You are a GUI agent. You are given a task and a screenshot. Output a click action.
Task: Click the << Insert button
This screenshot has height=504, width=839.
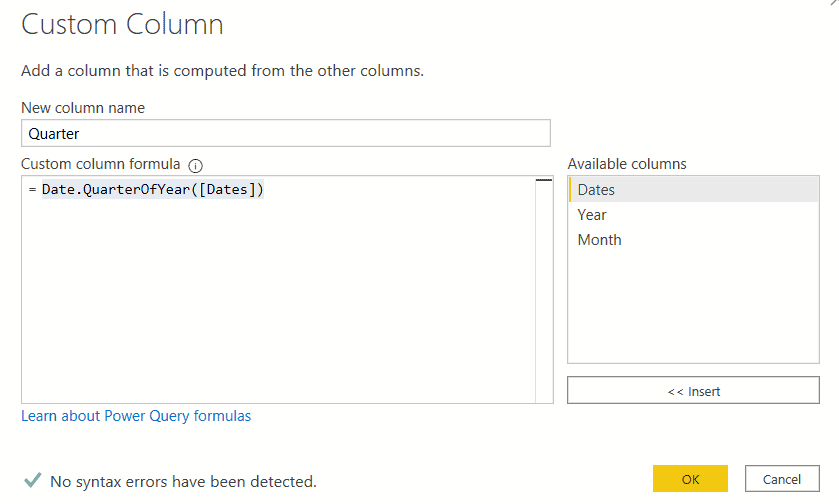[693, 391]
